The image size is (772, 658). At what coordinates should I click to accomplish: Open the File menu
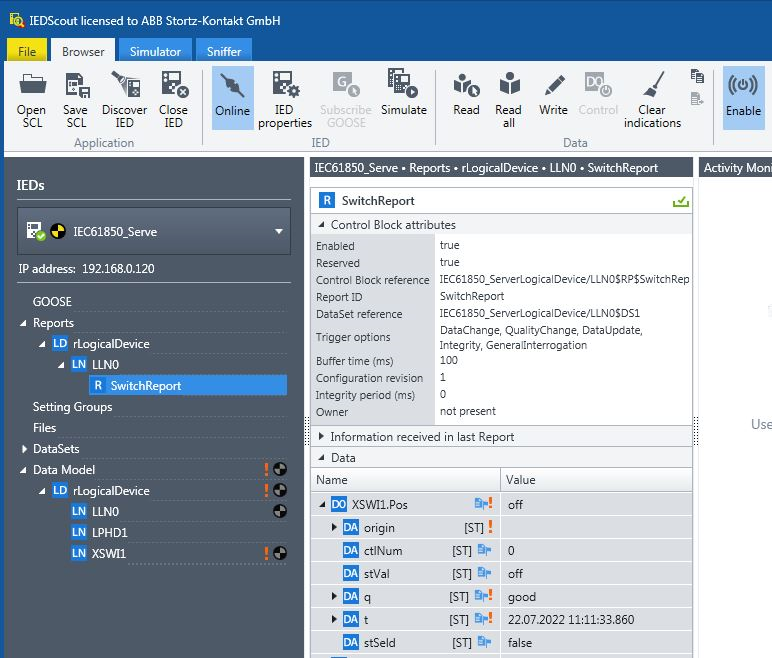pos(27,51)
